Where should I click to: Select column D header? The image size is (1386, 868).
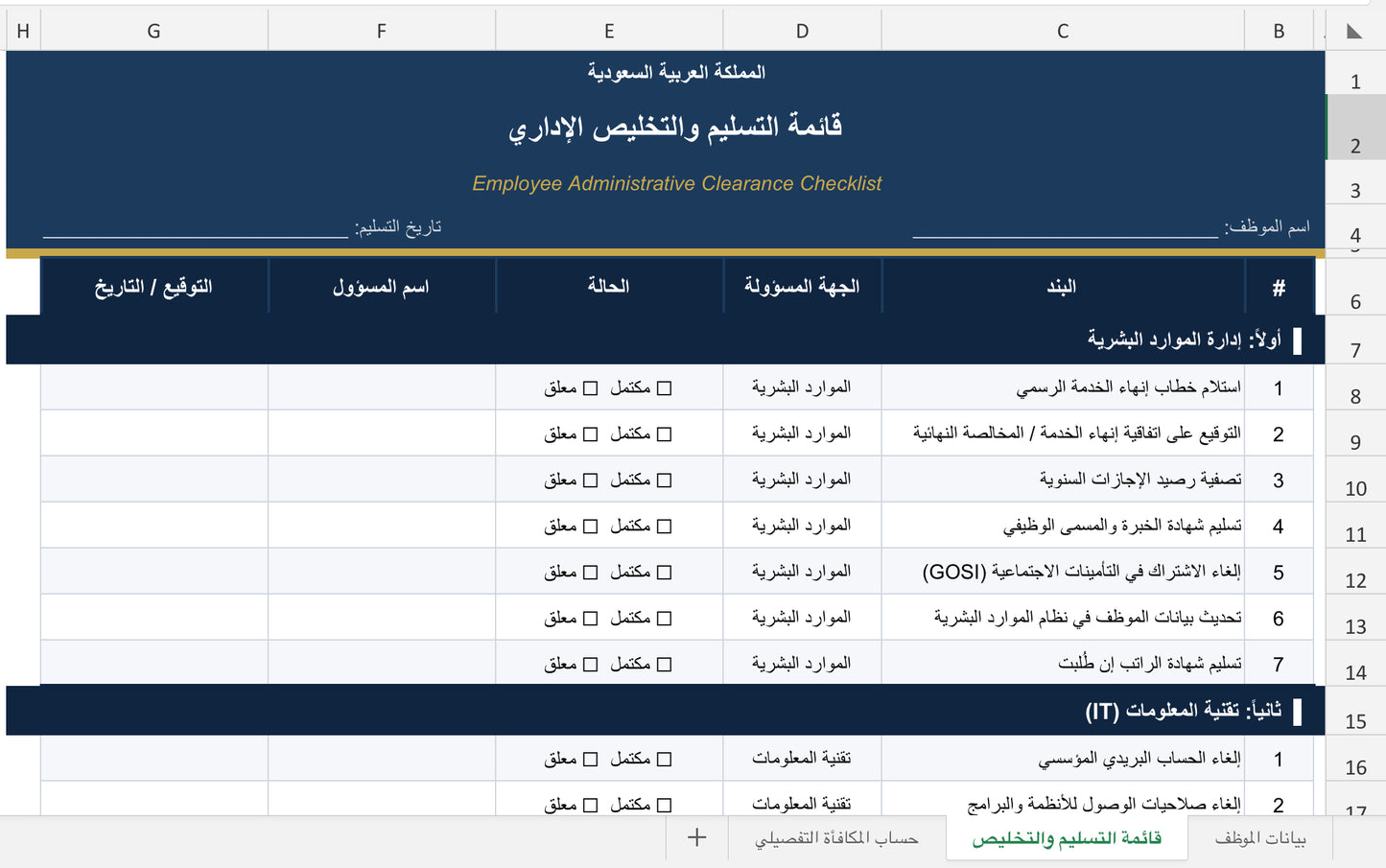(802, 31)
